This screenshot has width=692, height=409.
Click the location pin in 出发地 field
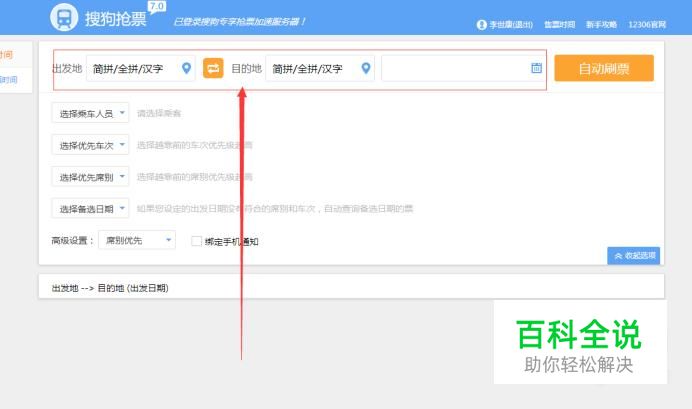pos(186,68)
